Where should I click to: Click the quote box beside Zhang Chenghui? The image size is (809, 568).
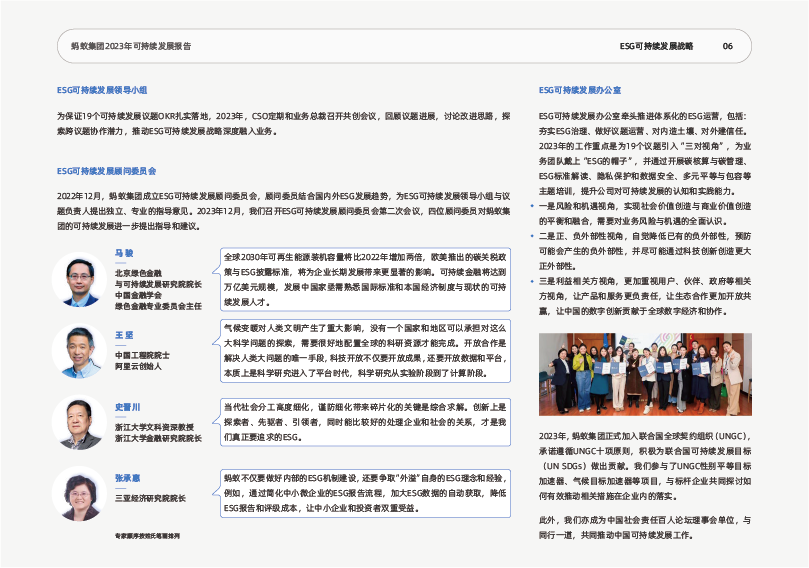(x=365, y=493)
